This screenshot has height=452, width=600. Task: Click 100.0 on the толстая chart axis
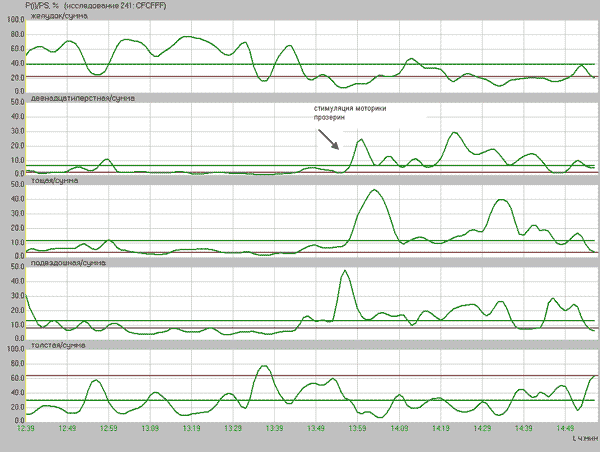(x=16, y=349)
